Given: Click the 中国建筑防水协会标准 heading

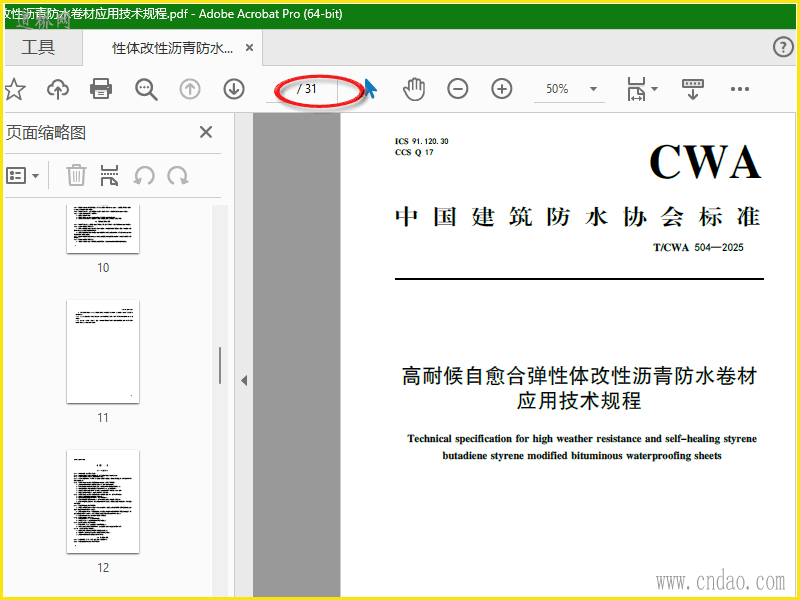Looking at the screenshot, I should (x=578, y=217).
